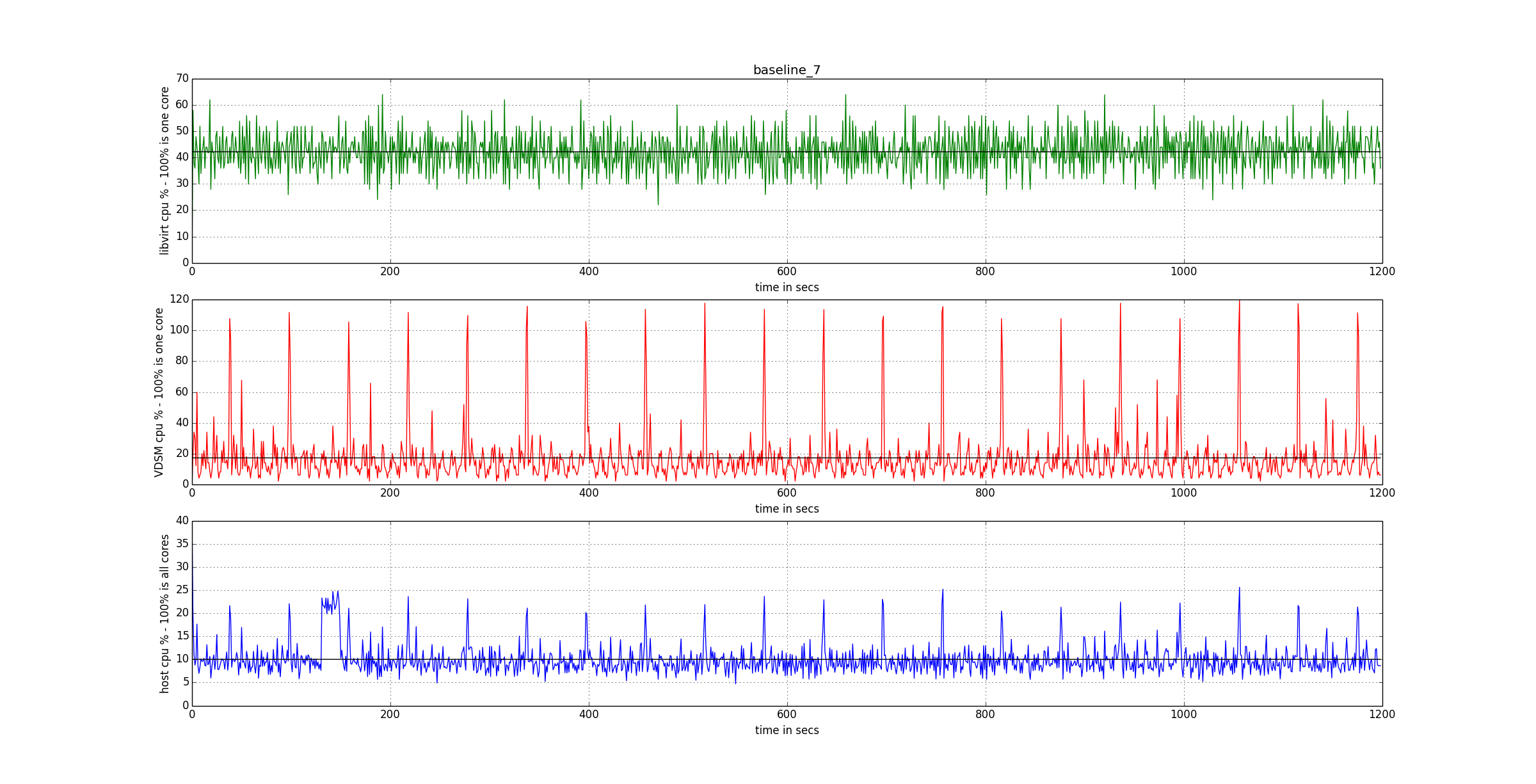Screen dimensions: 1536x784
Task: Click the bottom chart's 'time in secs' label
Action: pos(787,730)
